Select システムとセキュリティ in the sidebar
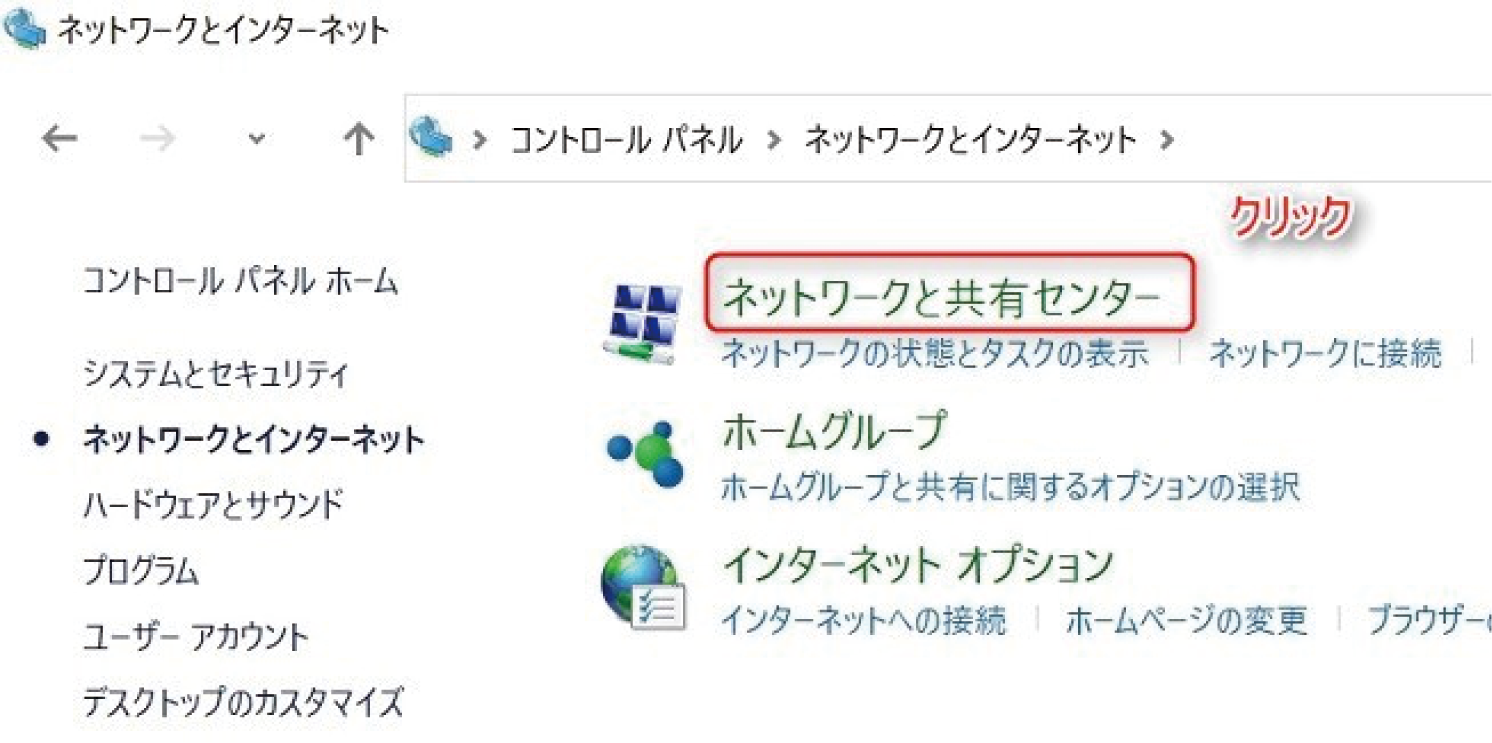 tap(216, 376)
